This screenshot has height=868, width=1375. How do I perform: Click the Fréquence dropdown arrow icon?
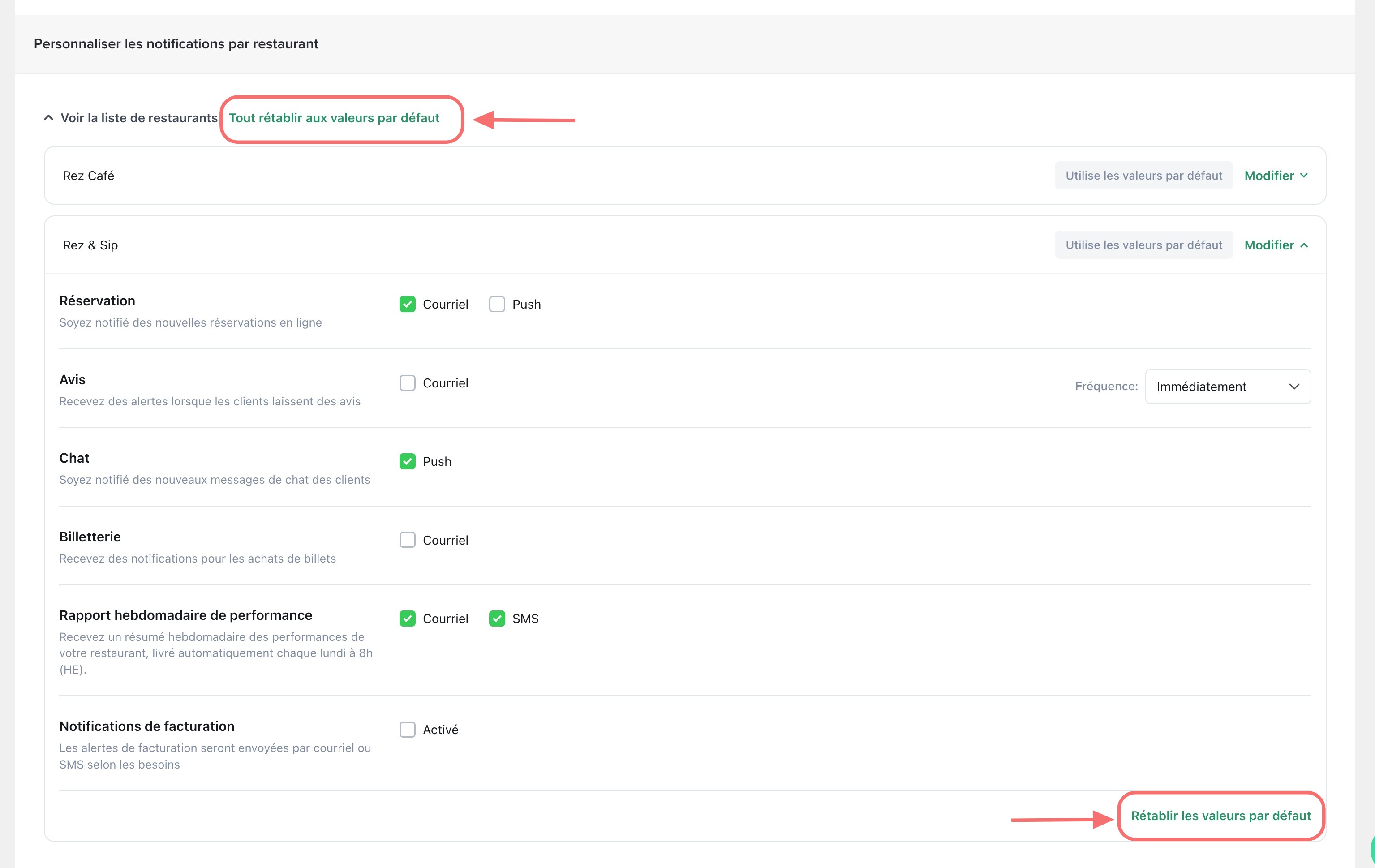click(1293, 387)
